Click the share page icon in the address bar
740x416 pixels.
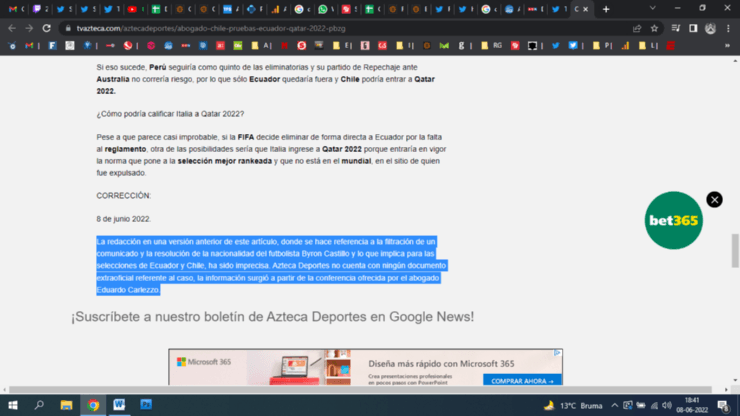point(637,28)
